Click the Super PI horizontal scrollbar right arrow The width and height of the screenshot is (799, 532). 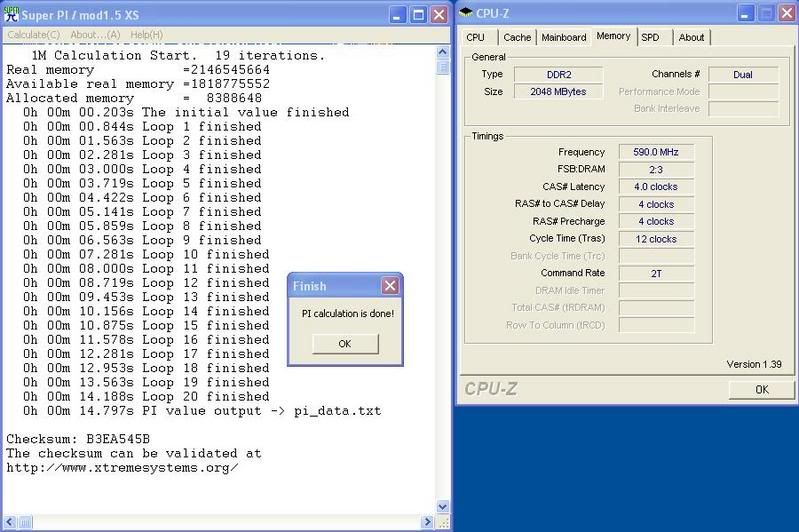[428, 522]
